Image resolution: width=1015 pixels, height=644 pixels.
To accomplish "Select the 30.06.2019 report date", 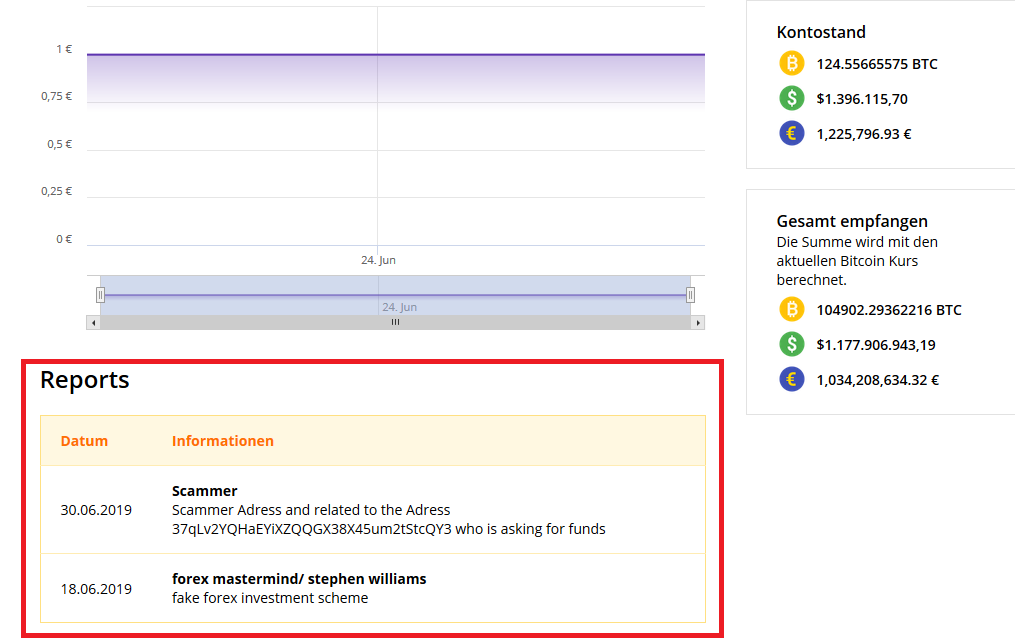I will (96, 510).
